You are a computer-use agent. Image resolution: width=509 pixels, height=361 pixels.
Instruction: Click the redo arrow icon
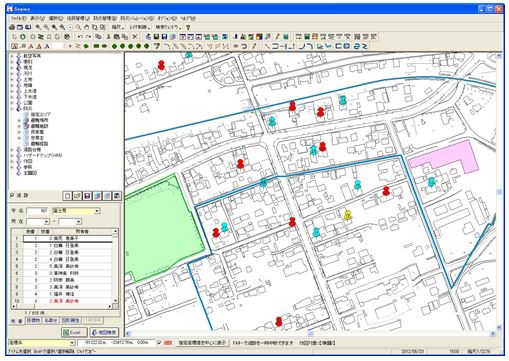pyautogui.click(x=88, y=37)
